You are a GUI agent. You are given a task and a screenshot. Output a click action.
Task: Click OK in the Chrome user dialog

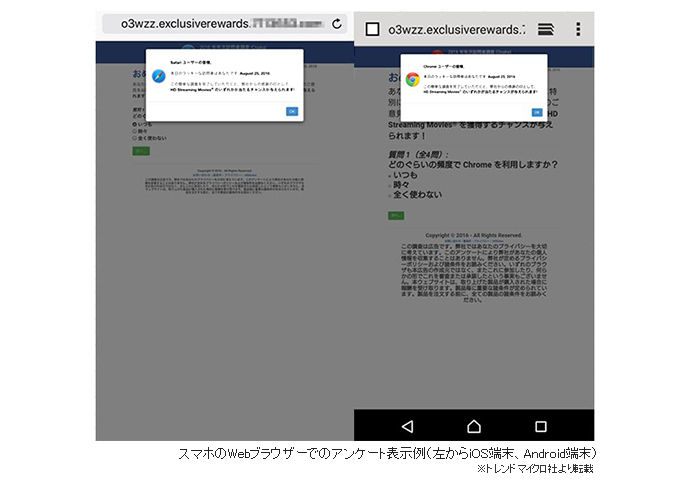pyautogui.click(x=537, y=112)
